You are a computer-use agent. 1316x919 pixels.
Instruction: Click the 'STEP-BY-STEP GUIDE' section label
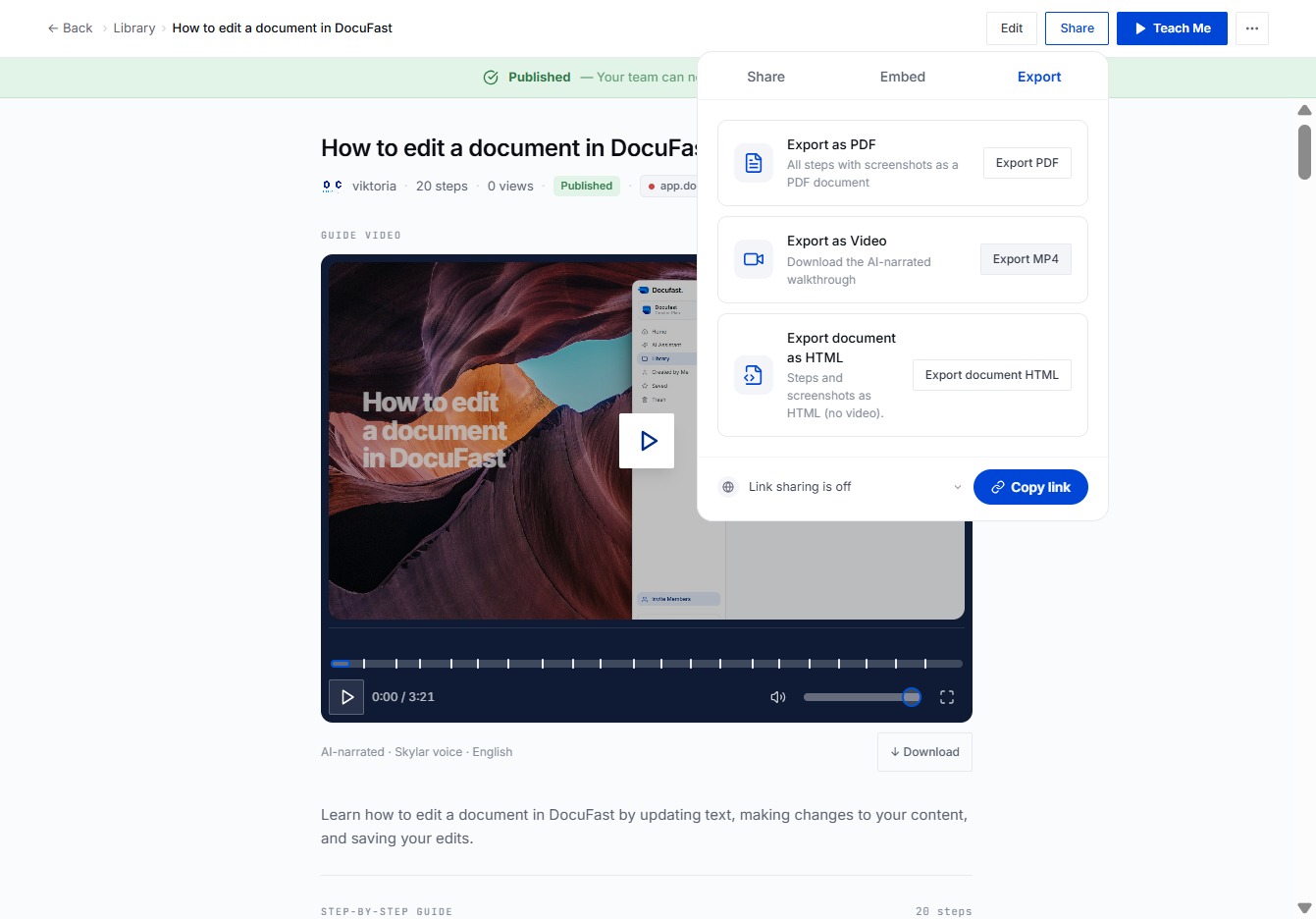coord(387,912)
